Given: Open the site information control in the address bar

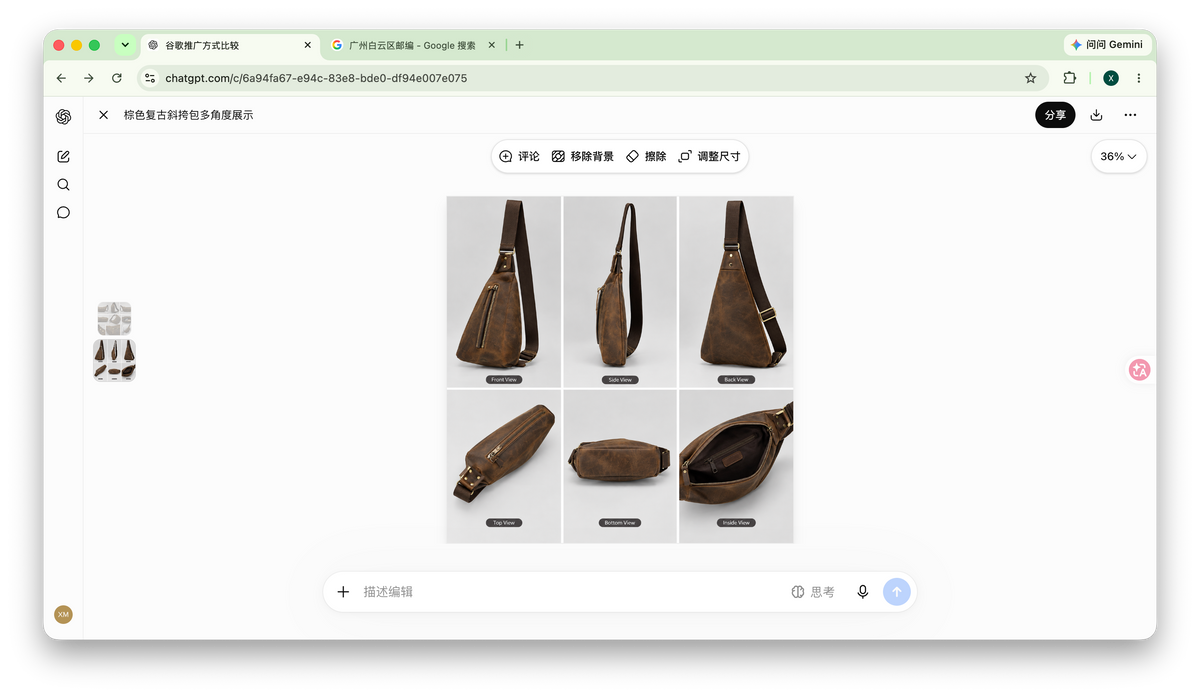Looking at the screenshot, I should click(x=149, y=78).
